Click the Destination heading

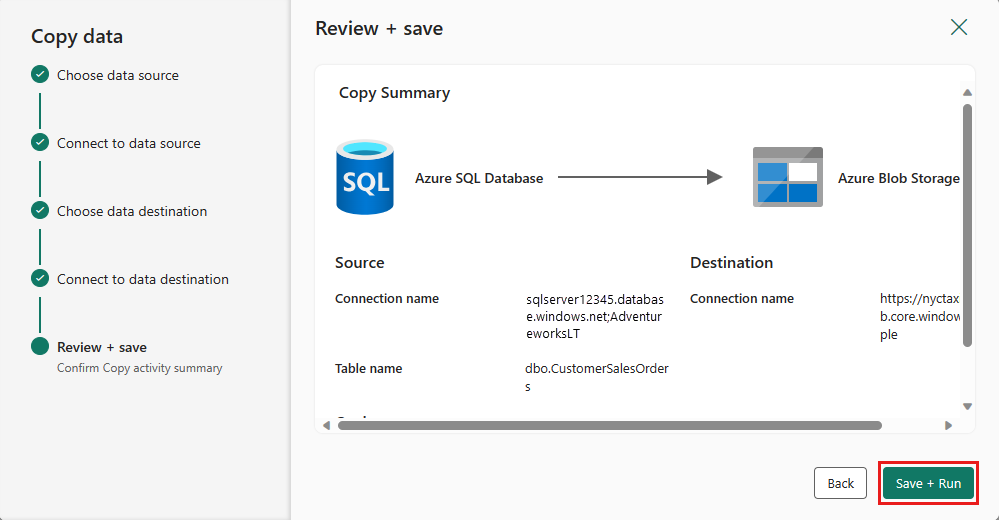click(x=731, y=263)
